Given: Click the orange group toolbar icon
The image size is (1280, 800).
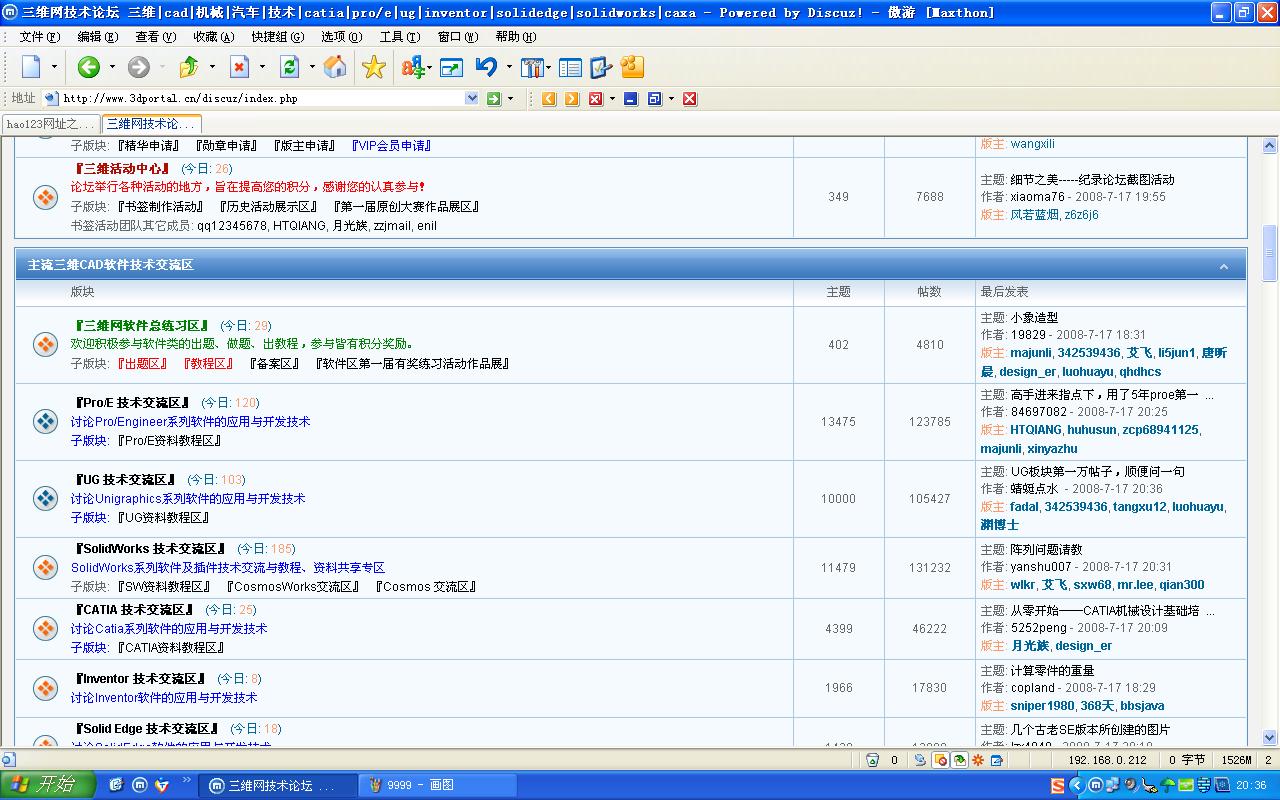Looking at the screenshot, I should pos(632,67).
